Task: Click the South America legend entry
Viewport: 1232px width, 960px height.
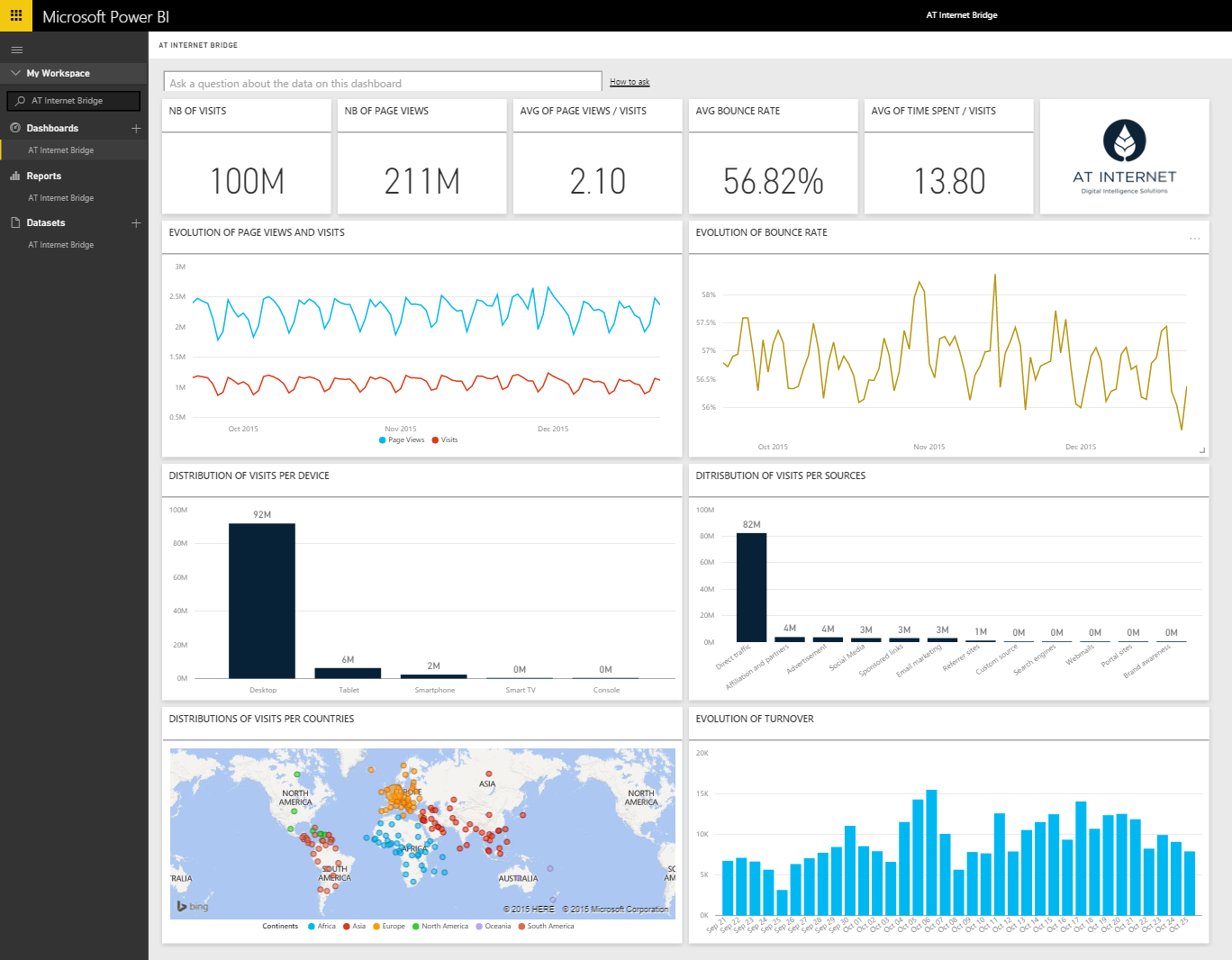Action: coord(546,926)
